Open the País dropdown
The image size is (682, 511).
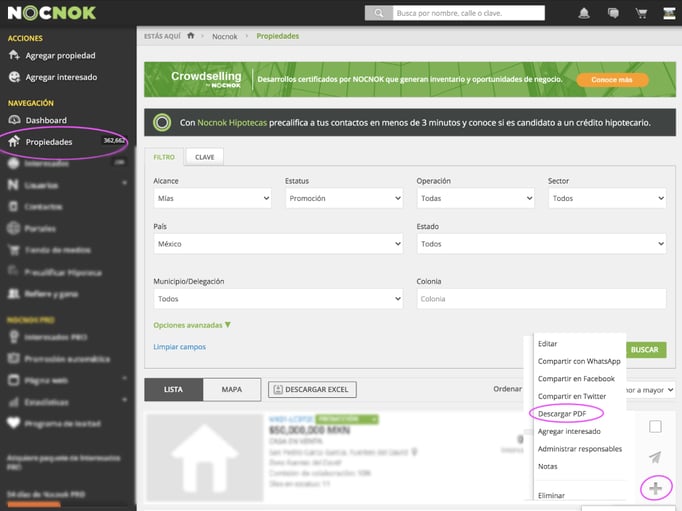pyautogui.click(x=278, y=244)
